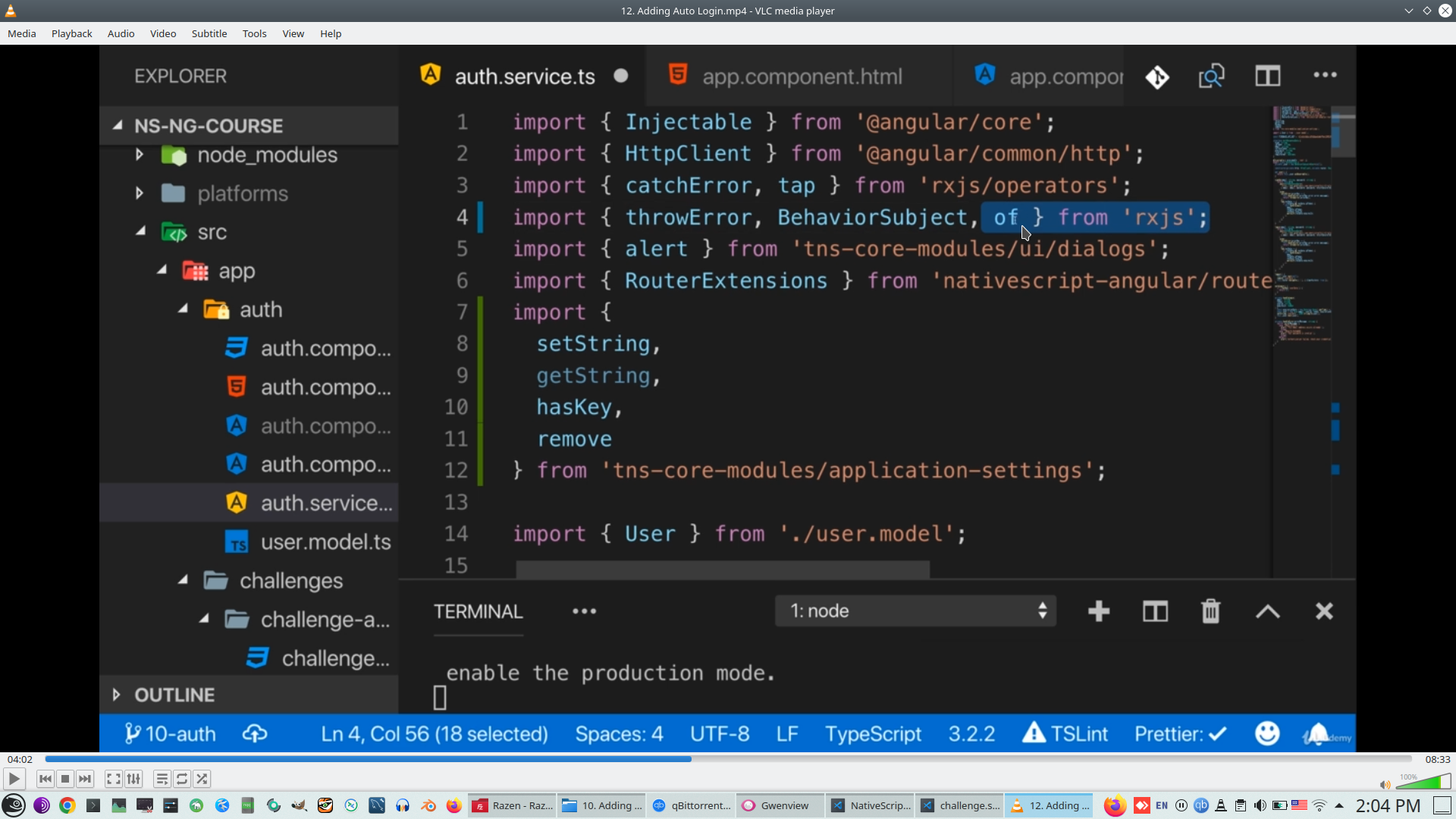Toggle loop repeat mode
Viewport: 1456px width, 819px height.
182,779
